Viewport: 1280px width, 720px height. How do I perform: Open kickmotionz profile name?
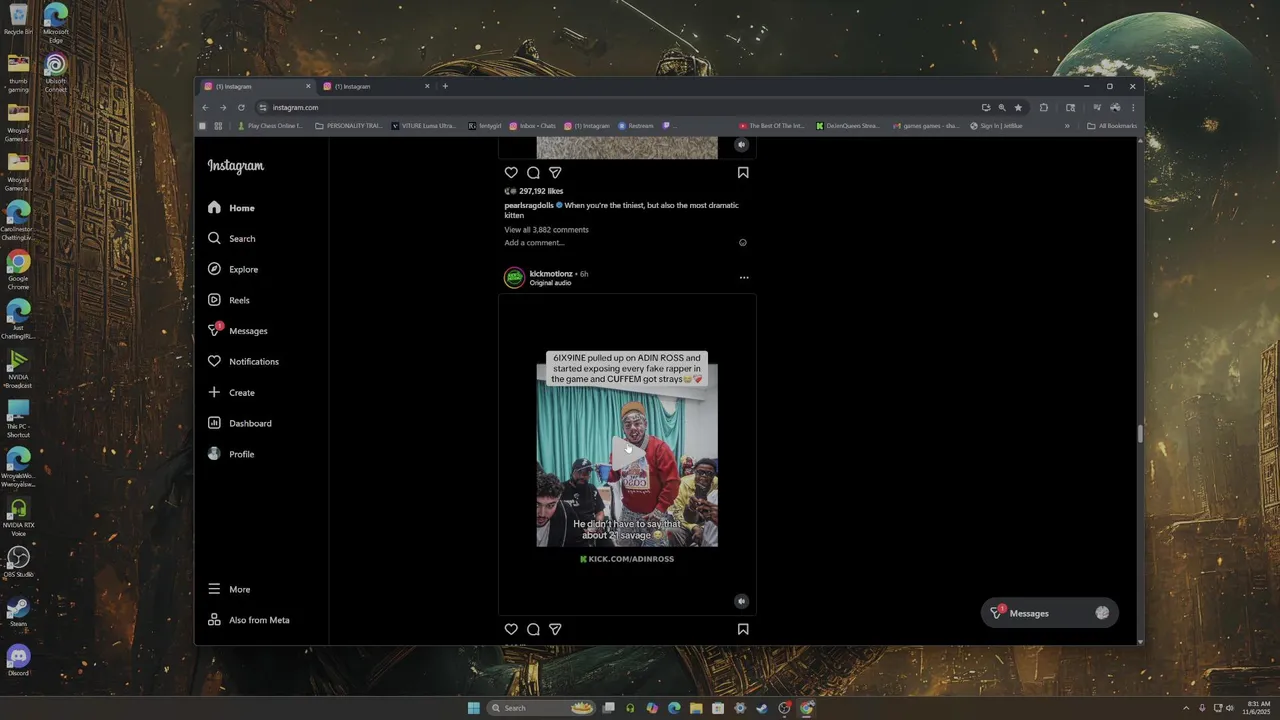551,274
